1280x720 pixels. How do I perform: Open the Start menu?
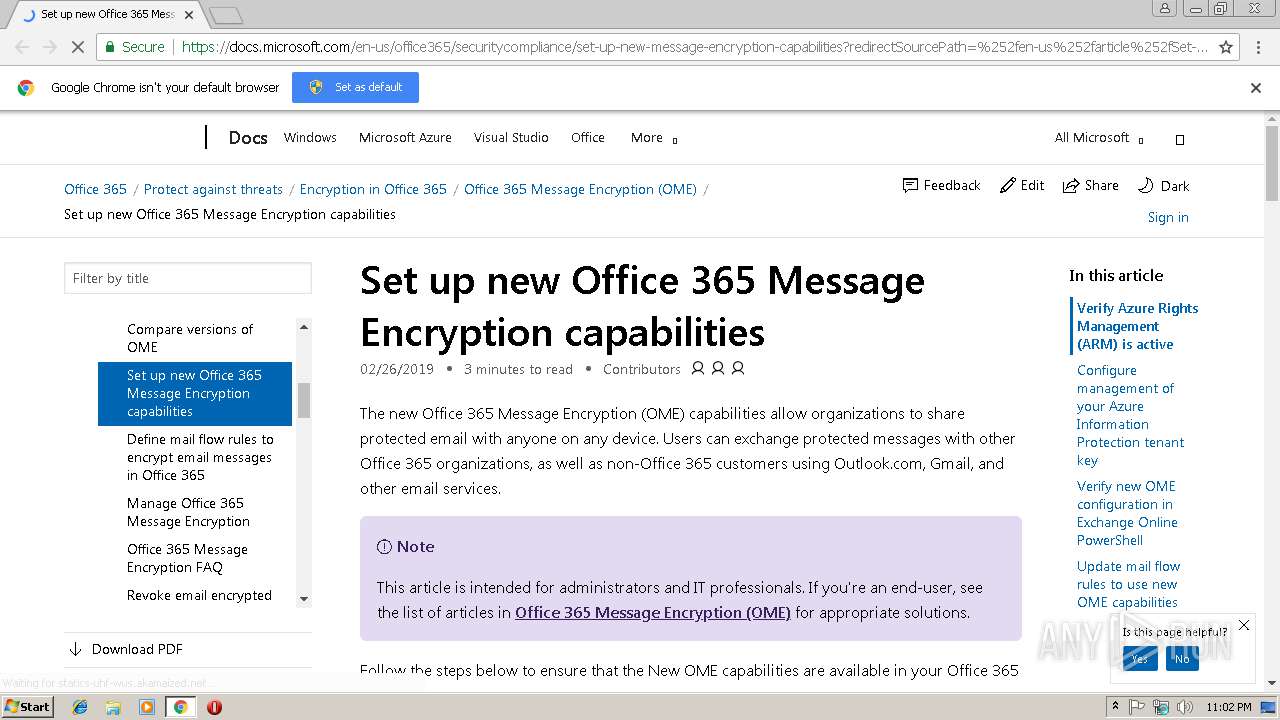[x=28, y=707]
